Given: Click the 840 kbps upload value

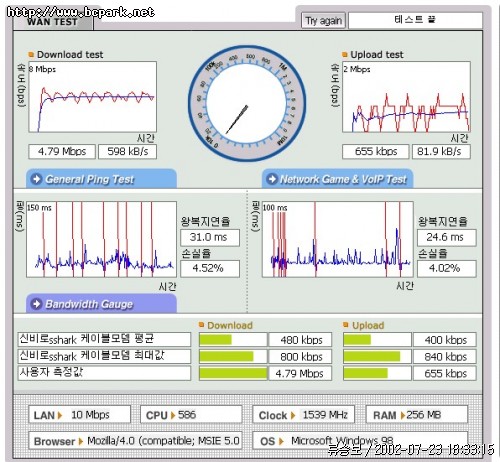Looking at the screenshot, I should click(x=445, y=356).
